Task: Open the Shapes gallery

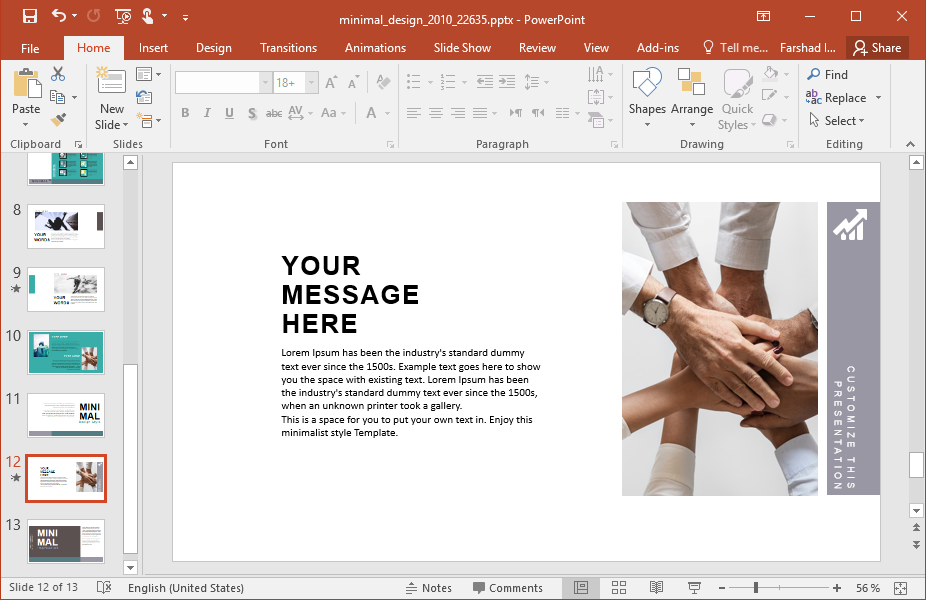Action: pos(647,98)
